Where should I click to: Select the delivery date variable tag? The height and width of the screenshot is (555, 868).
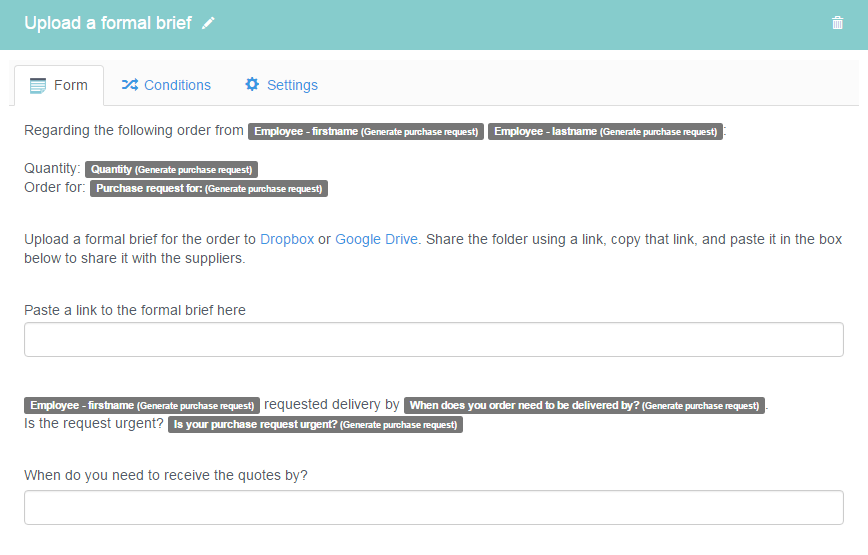[x=584, y=406]
